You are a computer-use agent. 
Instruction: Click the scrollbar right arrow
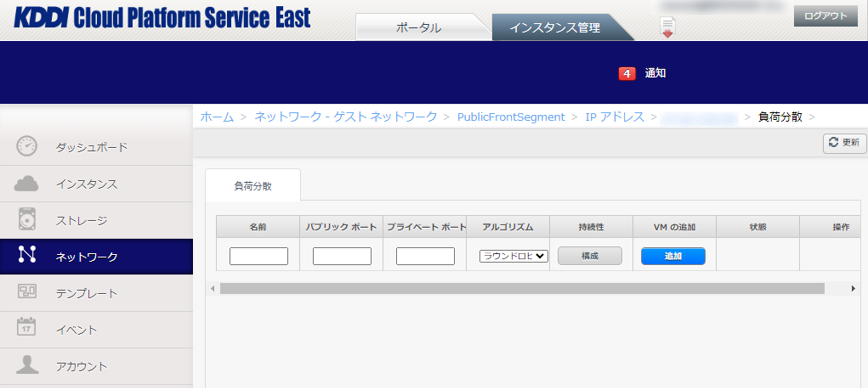[854, 288]
